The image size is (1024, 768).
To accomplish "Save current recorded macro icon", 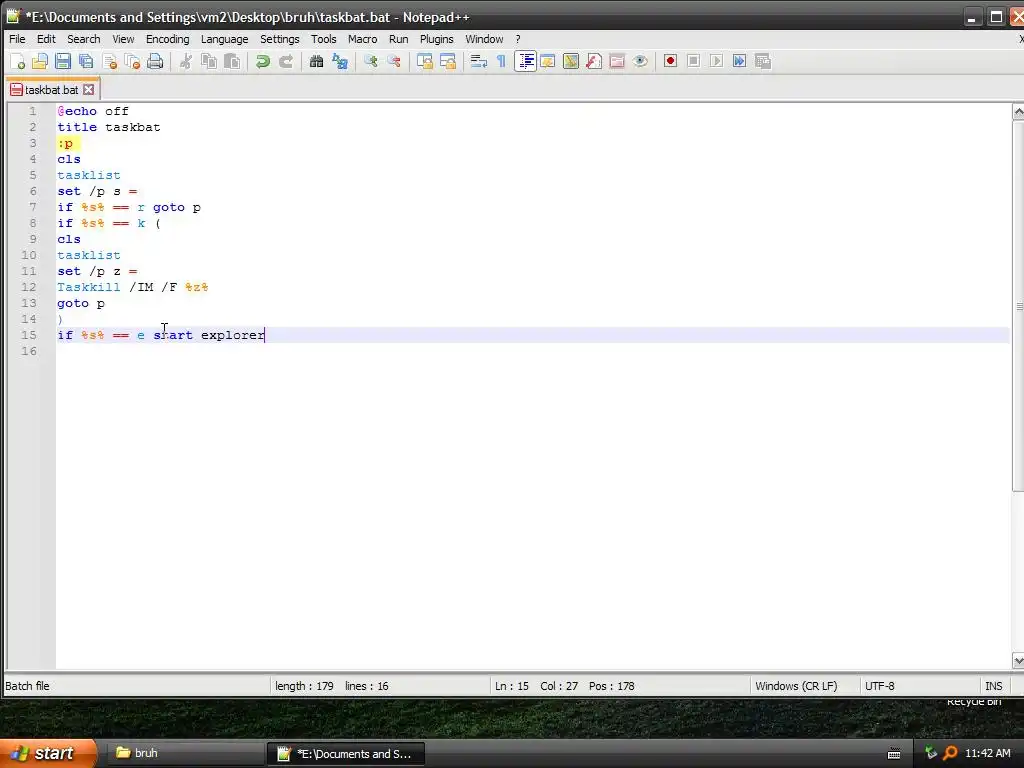I will [763, 61].
